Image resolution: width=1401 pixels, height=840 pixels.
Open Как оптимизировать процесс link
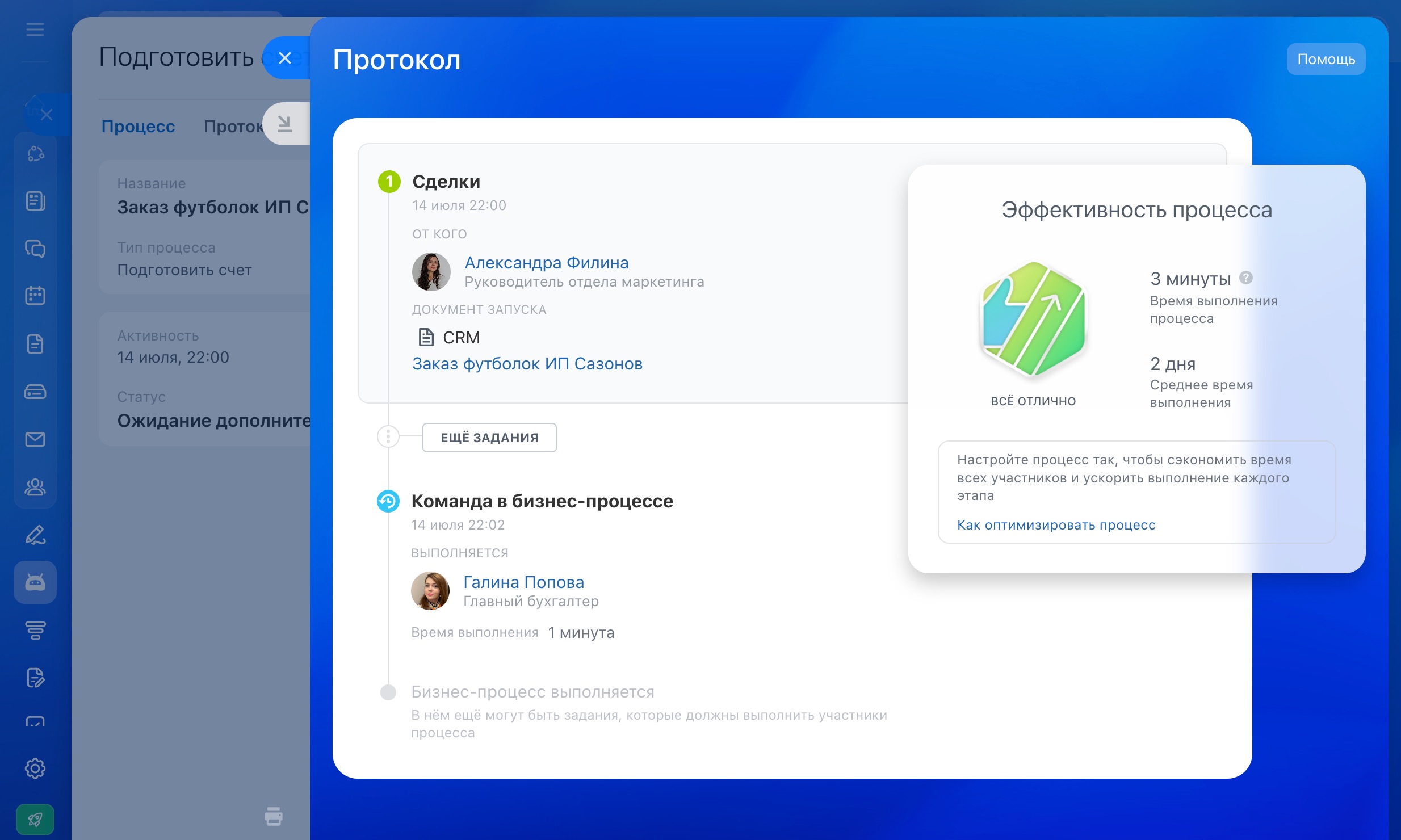point(1056,525)
